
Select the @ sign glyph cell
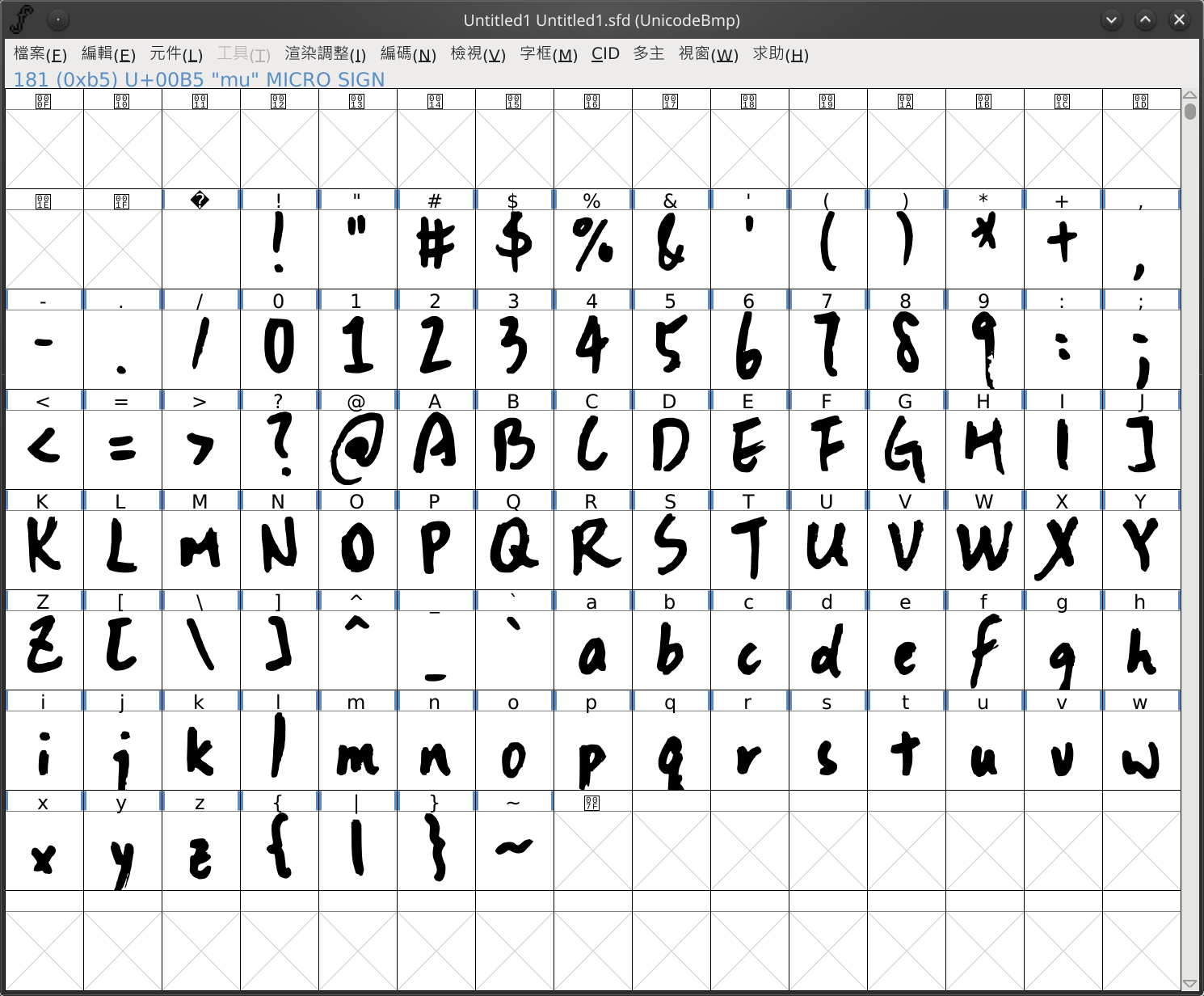(x=357, y=449)
